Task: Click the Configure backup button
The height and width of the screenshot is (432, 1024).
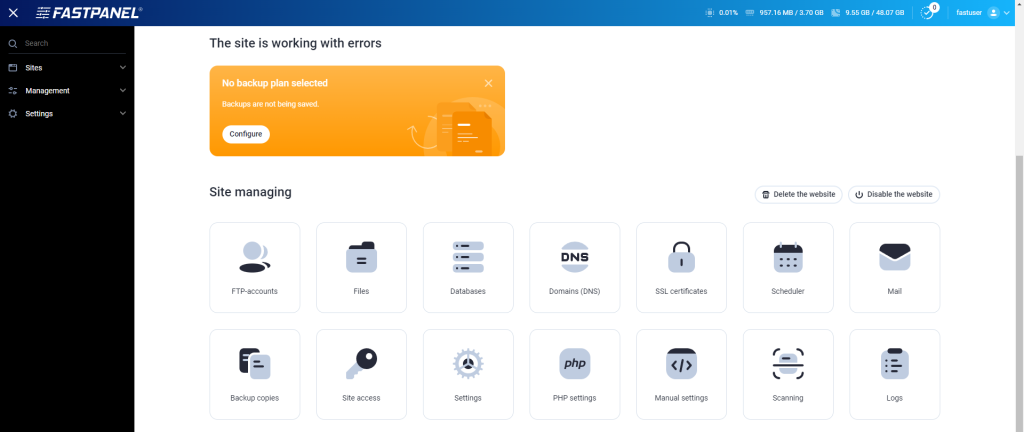Action: [246, 134]
